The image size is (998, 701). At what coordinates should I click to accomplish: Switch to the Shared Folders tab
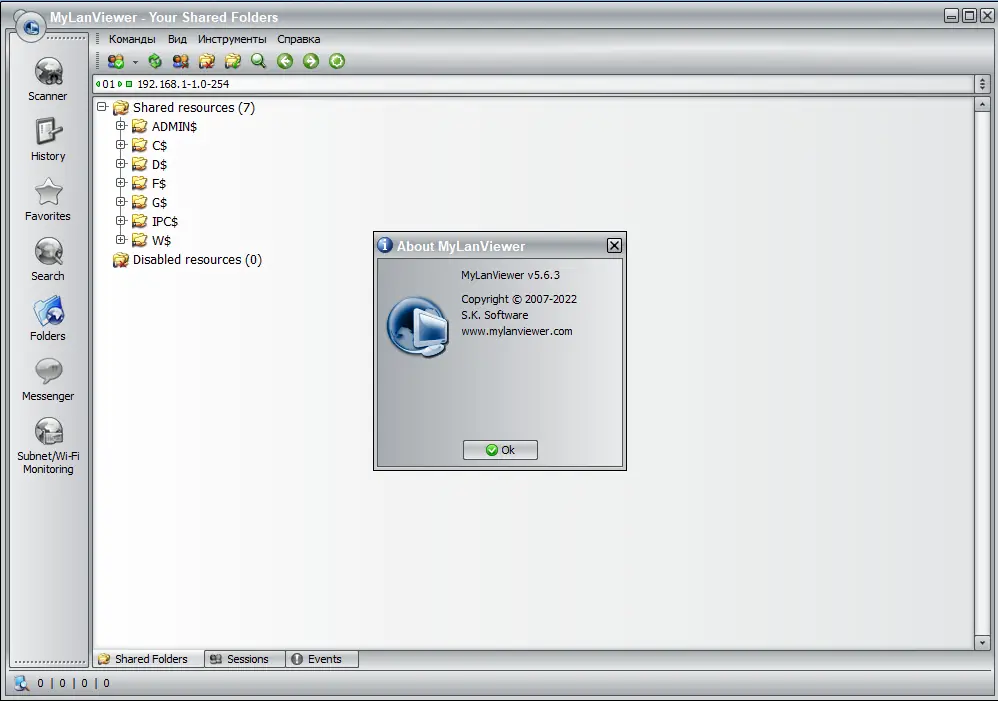tap(149, 659)
